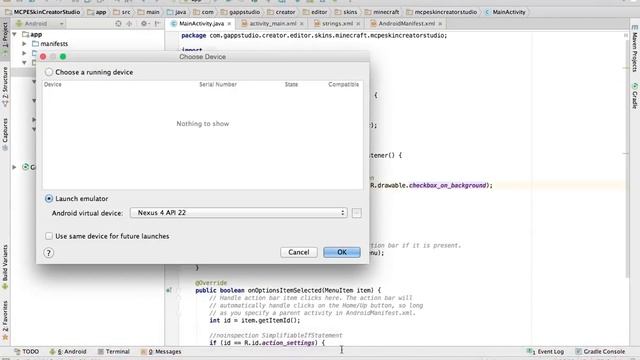Open the Messages tool window
Screen dimensions: 640x360
point(161,351)
